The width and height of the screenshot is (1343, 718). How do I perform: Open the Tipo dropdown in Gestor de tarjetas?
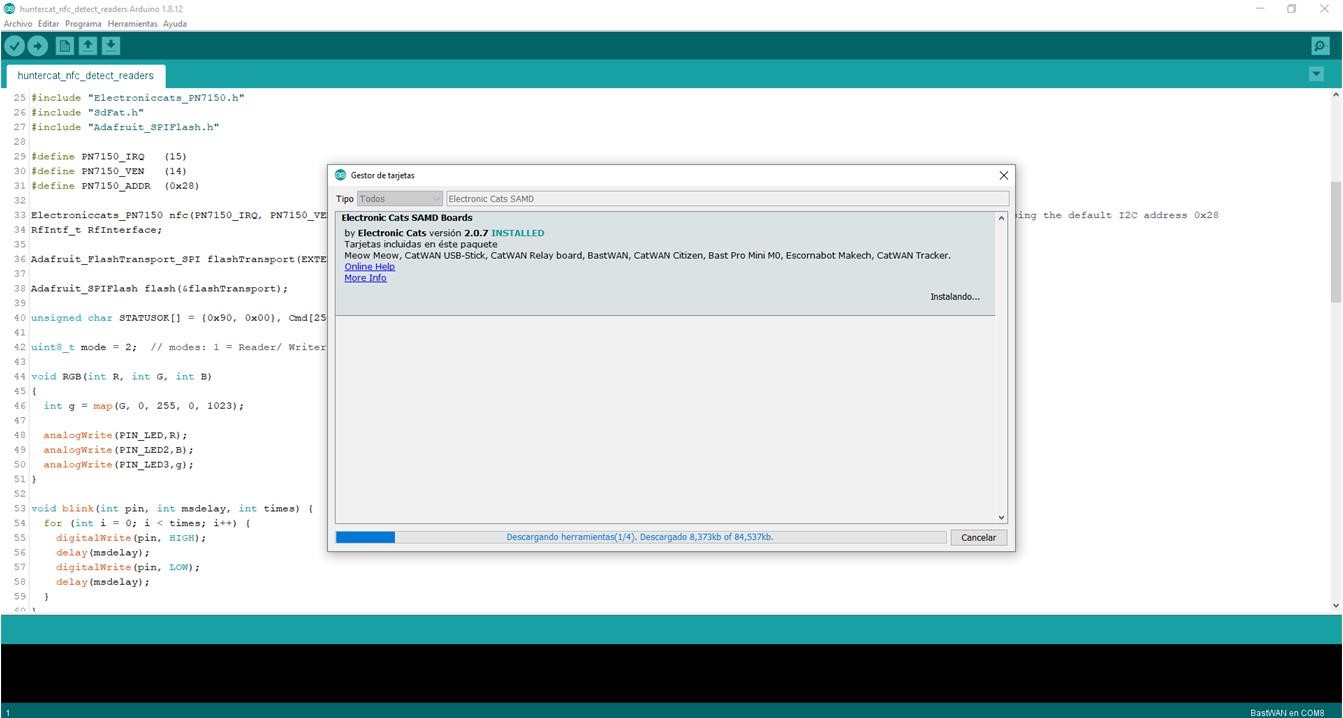[400, 199]
